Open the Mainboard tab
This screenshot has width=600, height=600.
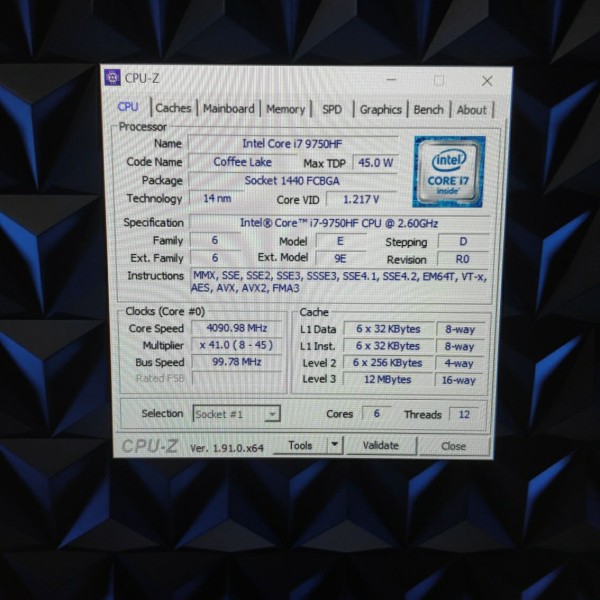[x=228, y=109]
